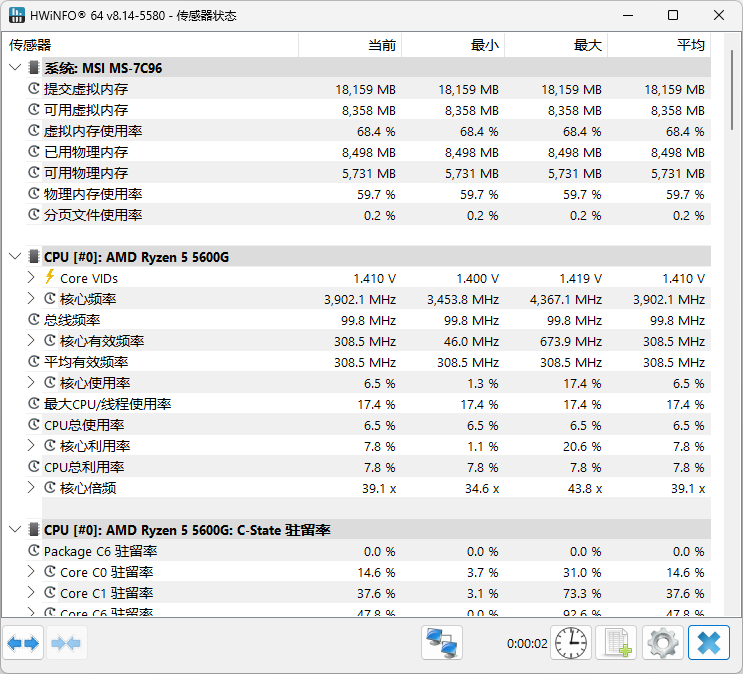Viewport: 743px width, 674px height.
Task: Click the clock icon next to CPU总利用率
Action: (34, 466)
